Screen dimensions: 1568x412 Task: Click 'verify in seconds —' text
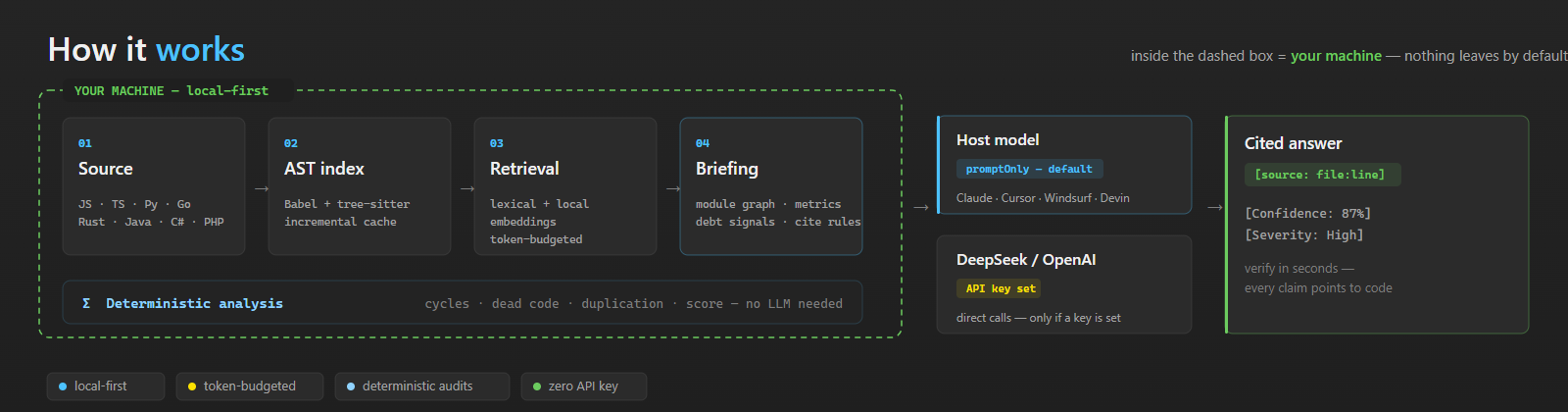pos(1299,268)
